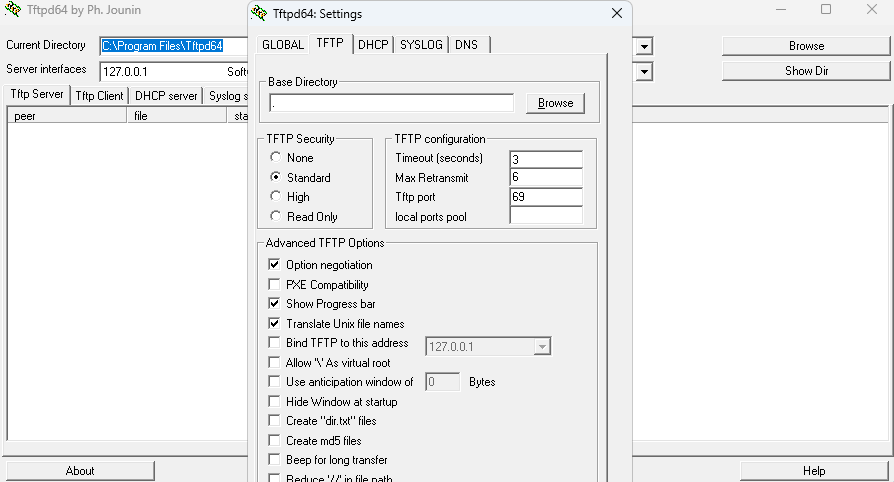
Task: Enable Use anticipation window option
Action: click(x=274, y=382)
